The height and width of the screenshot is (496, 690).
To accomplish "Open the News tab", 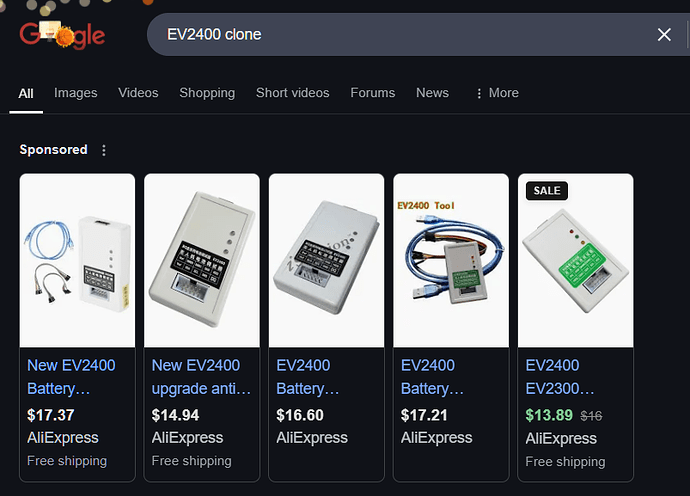I will (x=432, y=93).
